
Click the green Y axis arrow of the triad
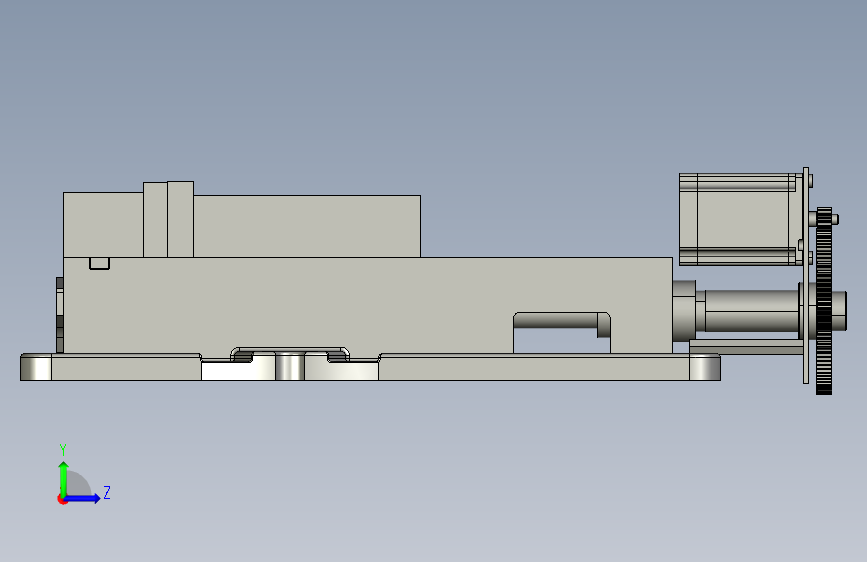63,478
